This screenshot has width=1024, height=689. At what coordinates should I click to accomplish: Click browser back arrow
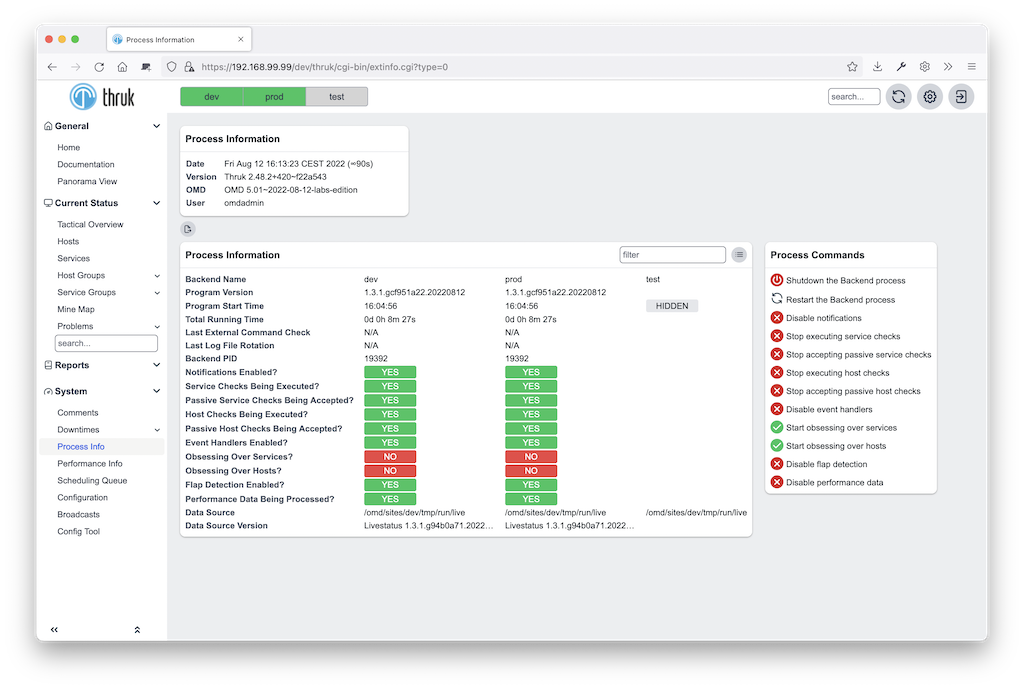click(52, 67)
